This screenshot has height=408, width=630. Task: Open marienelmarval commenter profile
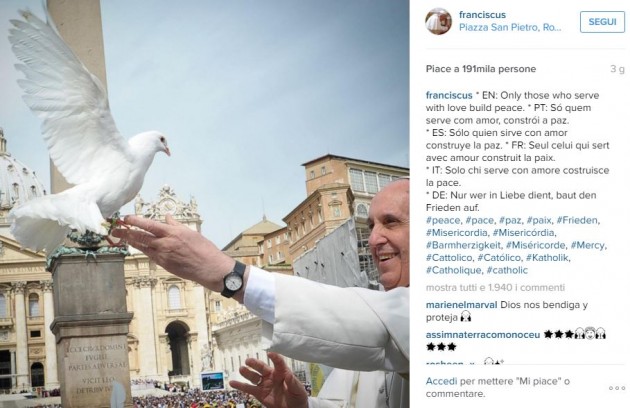(x=461, y=305)
